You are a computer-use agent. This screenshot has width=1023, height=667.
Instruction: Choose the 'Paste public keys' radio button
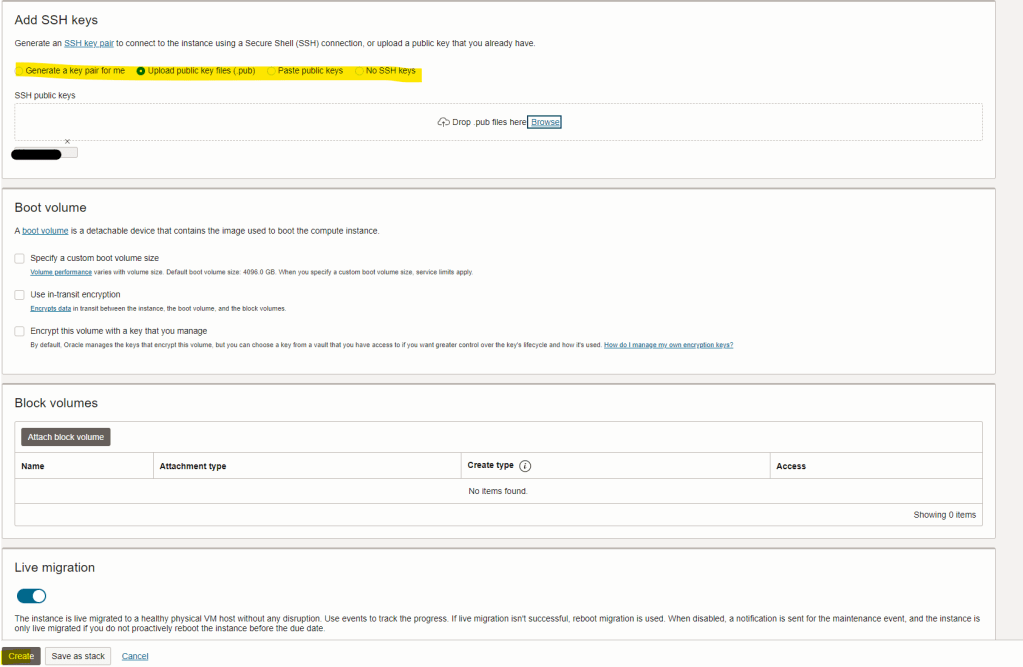[x=271, y=71]
